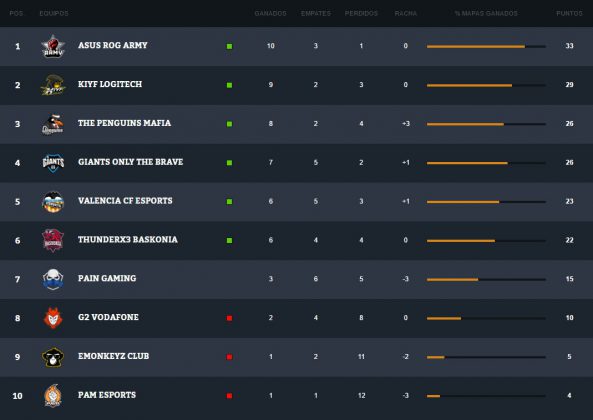This screenshot has width=593, height=420.
Task: Open the KIYF LOGITECH team name
Action: (110, 84)
